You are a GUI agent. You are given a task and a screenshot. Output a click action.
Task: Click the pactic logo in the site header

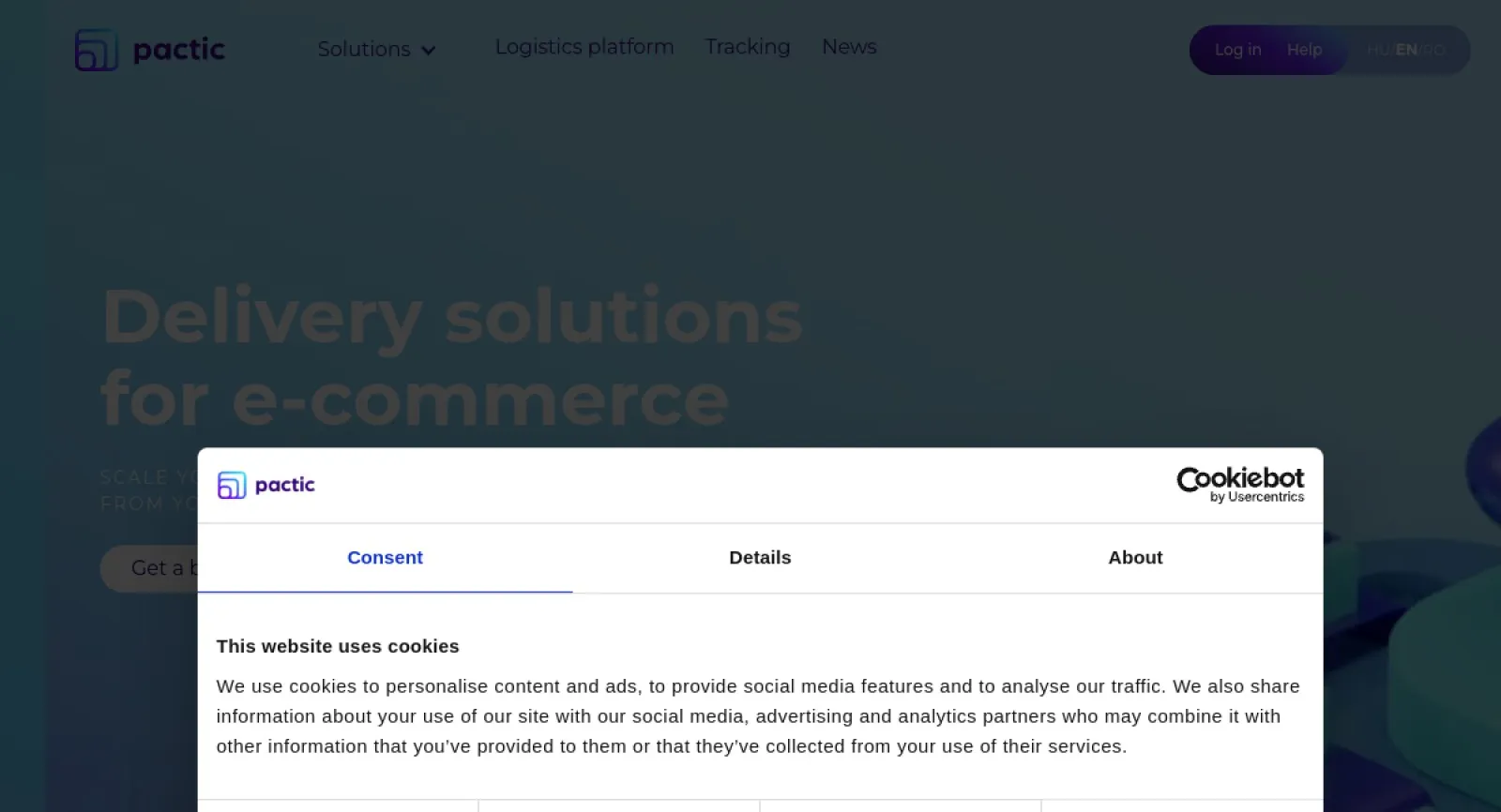(150, 50)
